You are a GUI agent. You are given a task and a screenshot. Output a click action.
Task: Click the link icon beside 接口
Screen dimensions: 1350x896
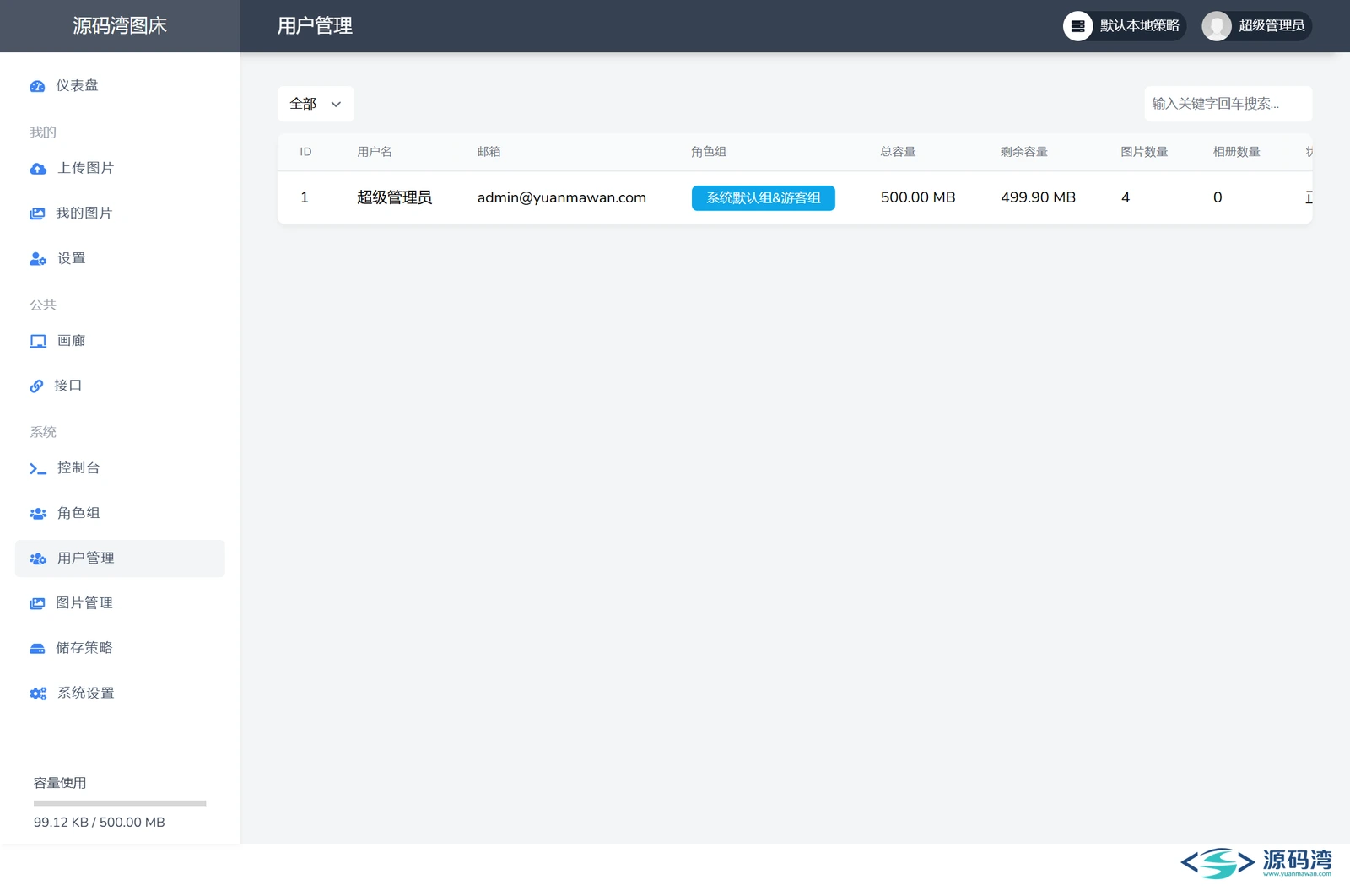click(36, 386)
